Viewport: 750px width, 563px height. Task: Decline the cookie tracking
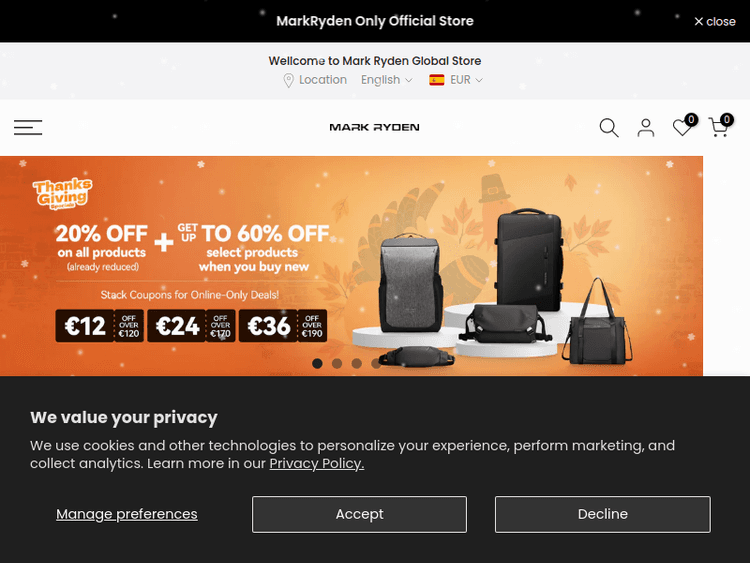(603, 514)
